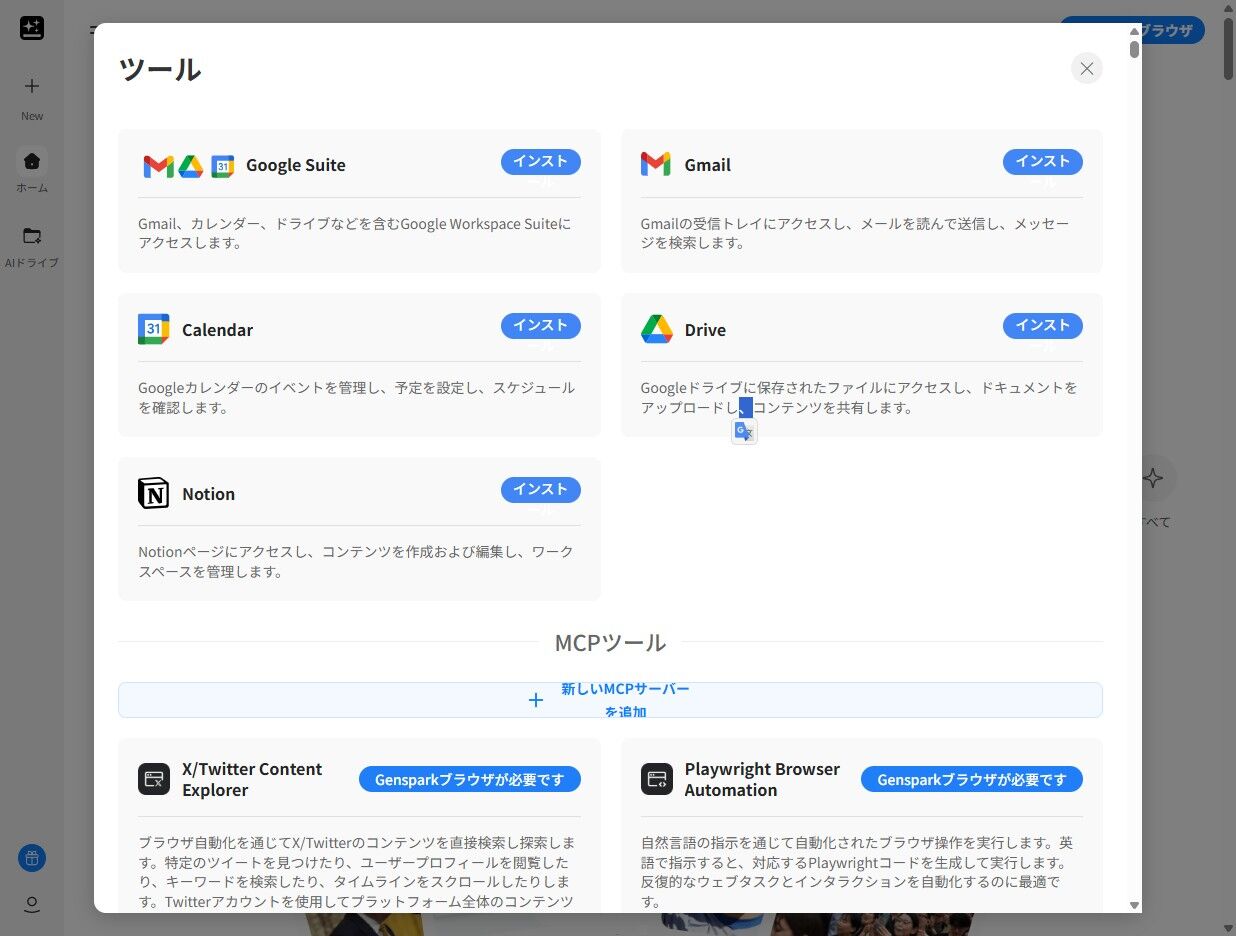Click the Google Suite title text
This screenshot has width=1236, height=936.
pyautogui.click(x=296, y=166)
